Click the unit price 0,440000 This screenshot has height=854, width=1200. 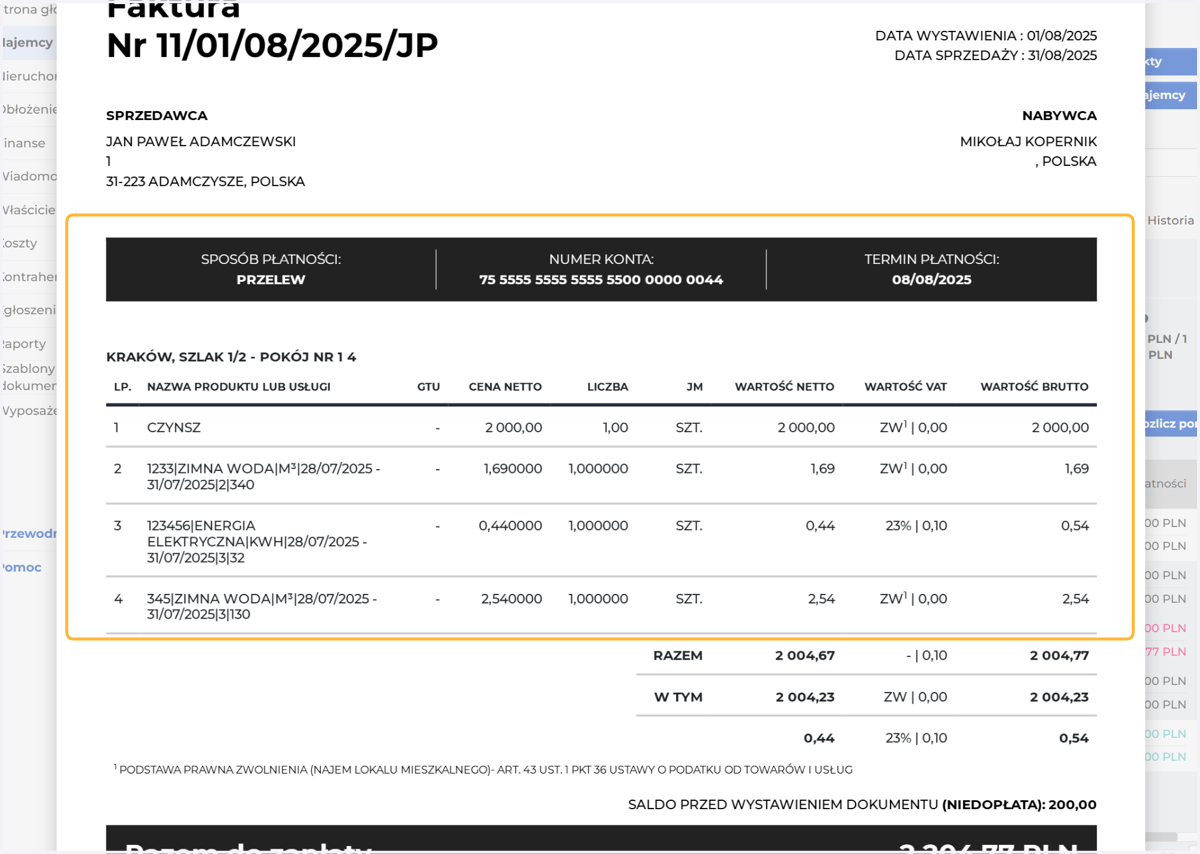(510, 526)
